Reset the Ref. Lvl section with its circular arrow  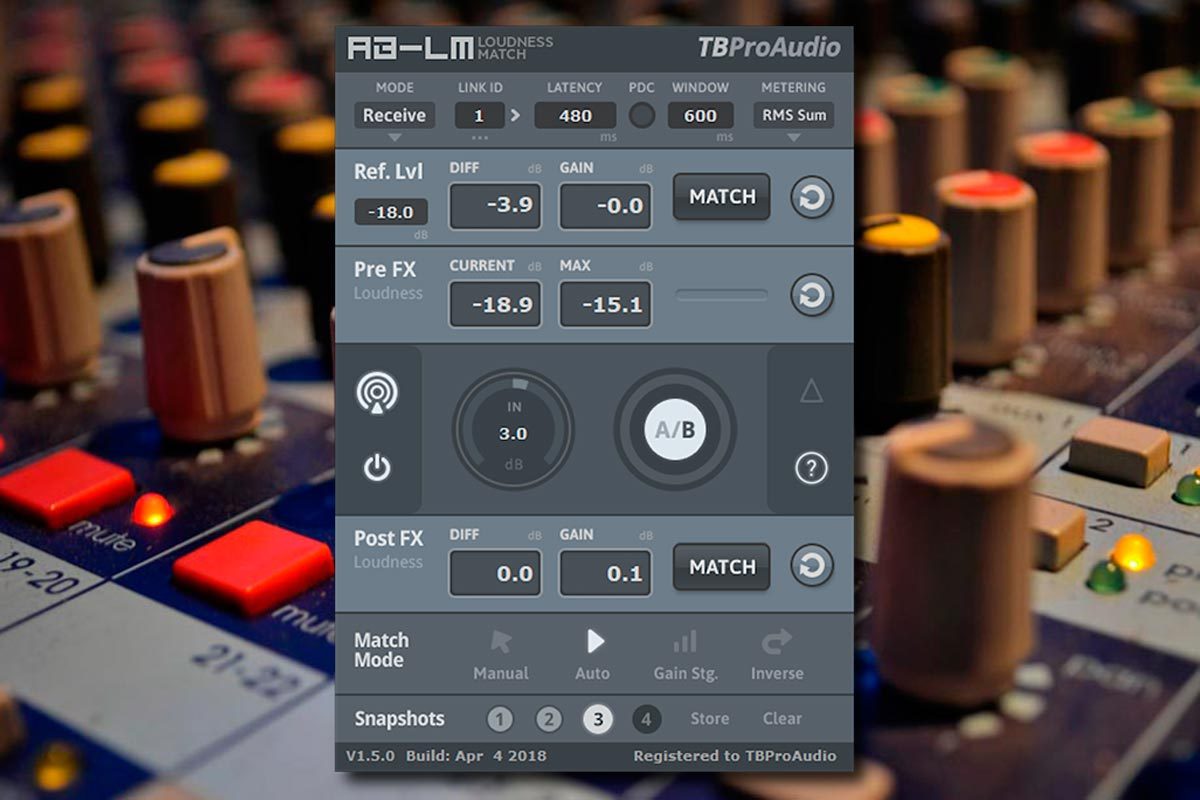point(812,197)
